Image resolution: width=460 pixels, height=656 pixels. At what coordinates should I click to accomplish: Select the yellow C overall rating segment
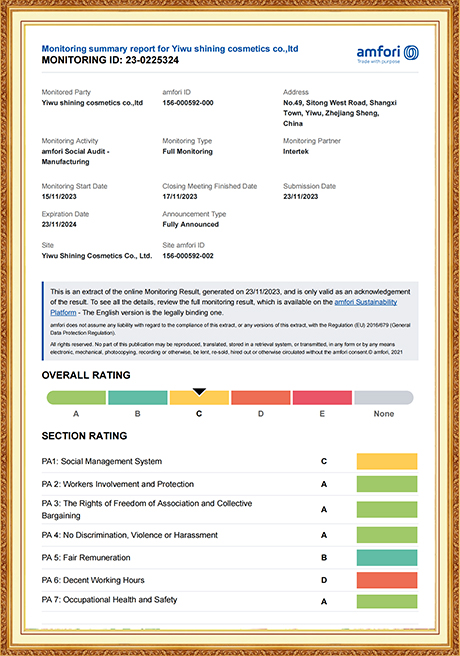199,397
